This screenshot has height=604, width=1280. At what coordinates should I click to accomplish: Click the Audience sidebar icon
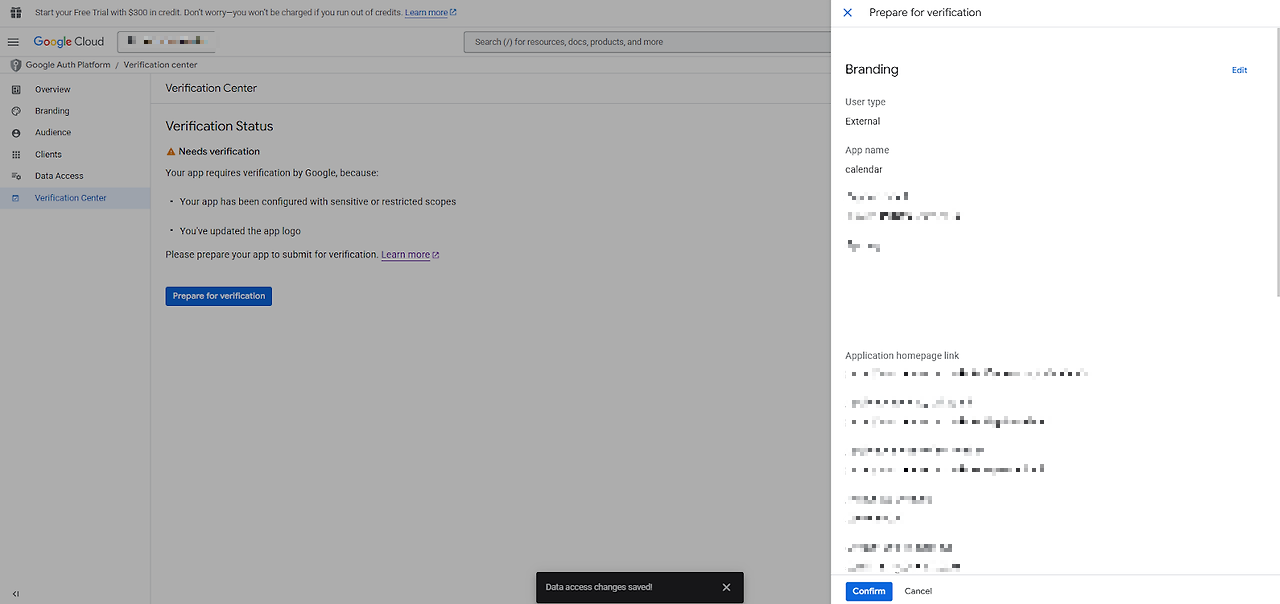[x=16, y=133]
